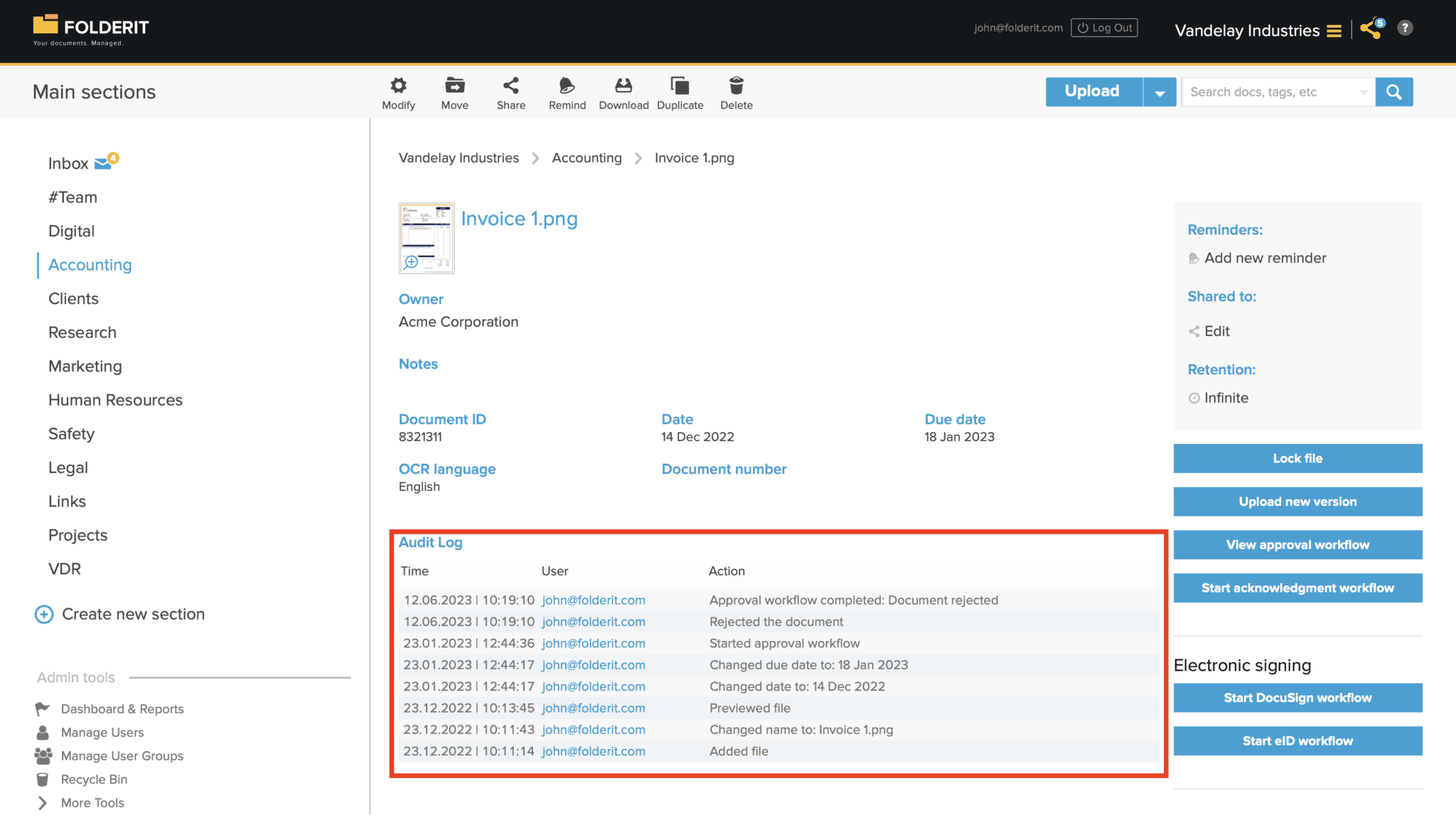Click john@folderit.com in Previewed file row

pos(594,708)
